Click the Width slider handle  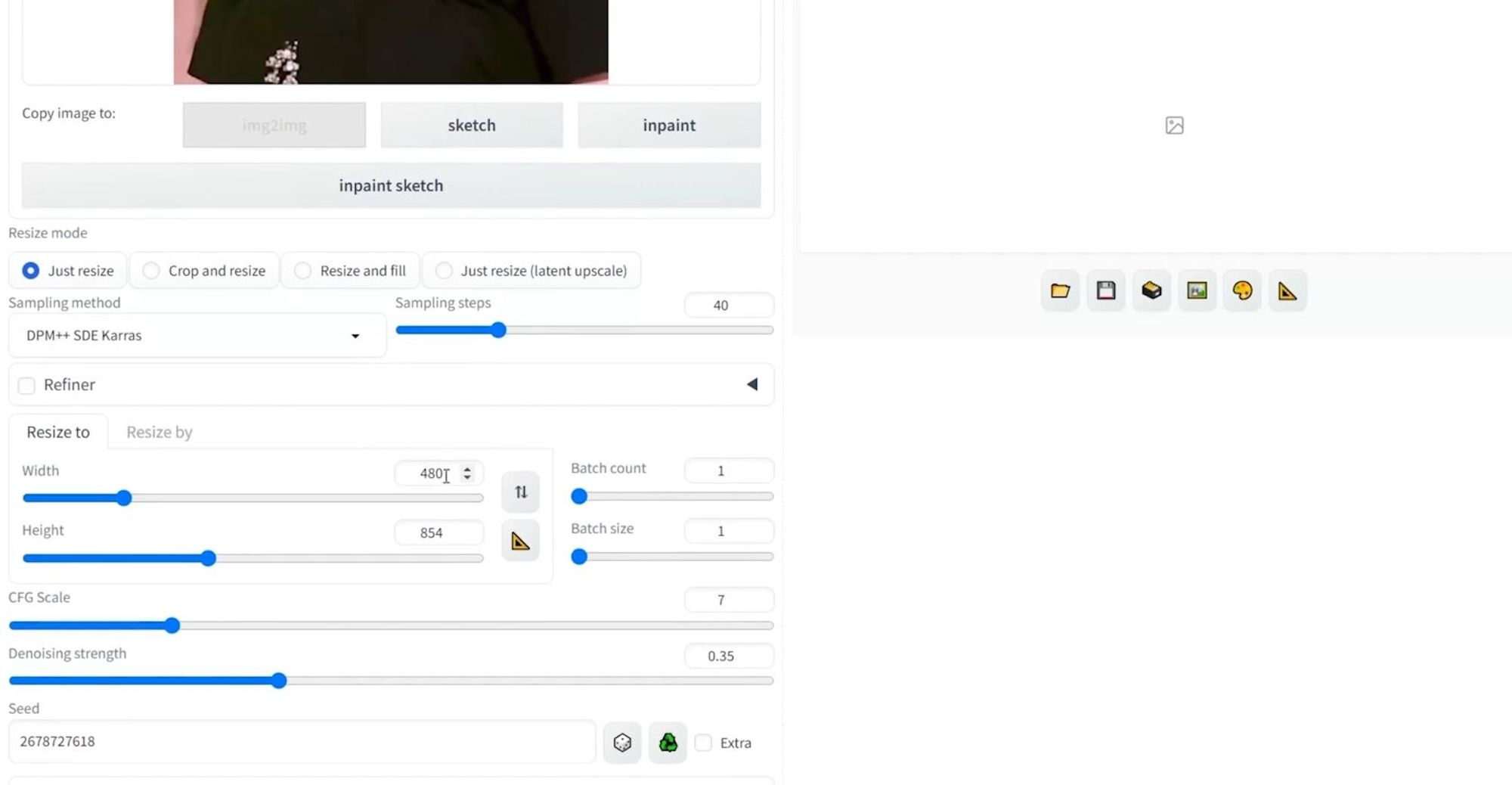point(124,498)
